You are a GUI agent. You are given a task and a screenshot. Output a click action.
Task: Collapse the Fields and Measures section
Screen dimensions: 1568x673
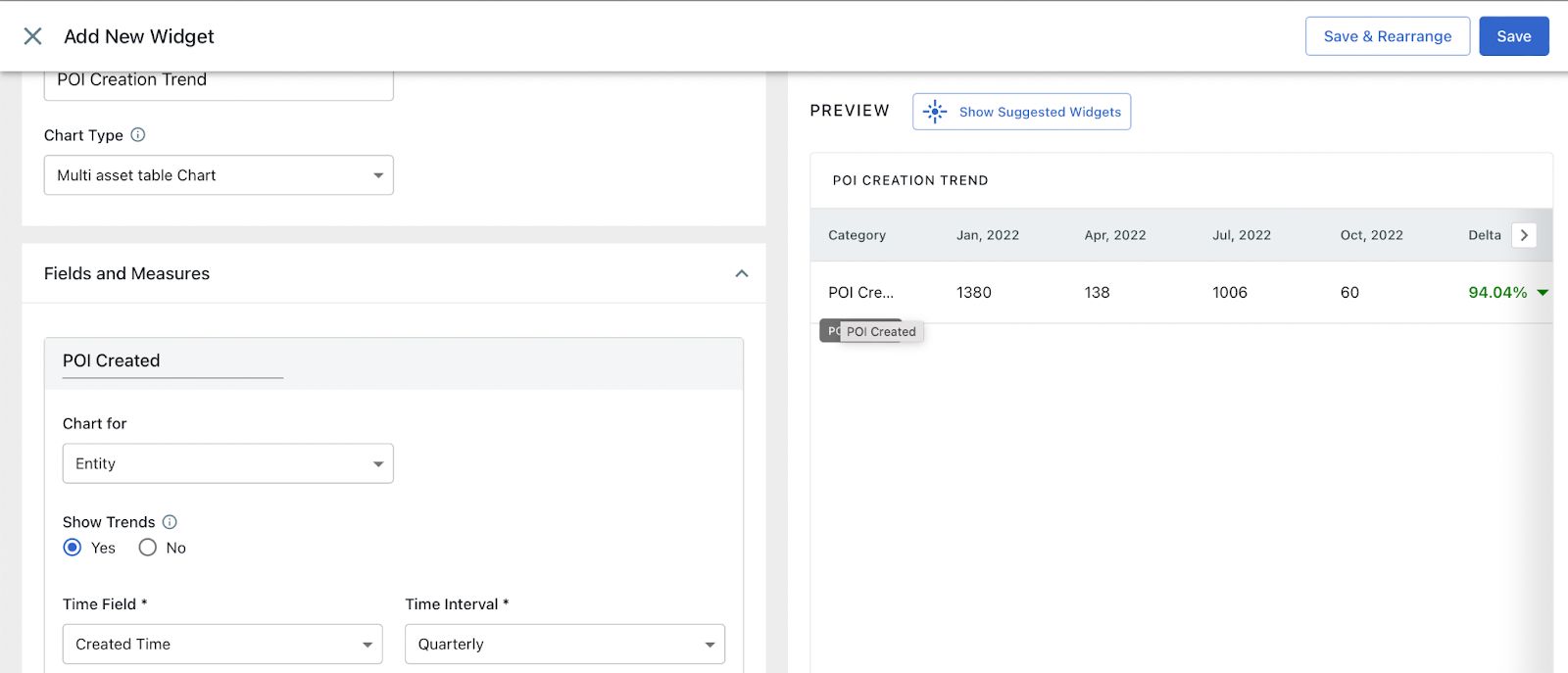click(742, 273)
